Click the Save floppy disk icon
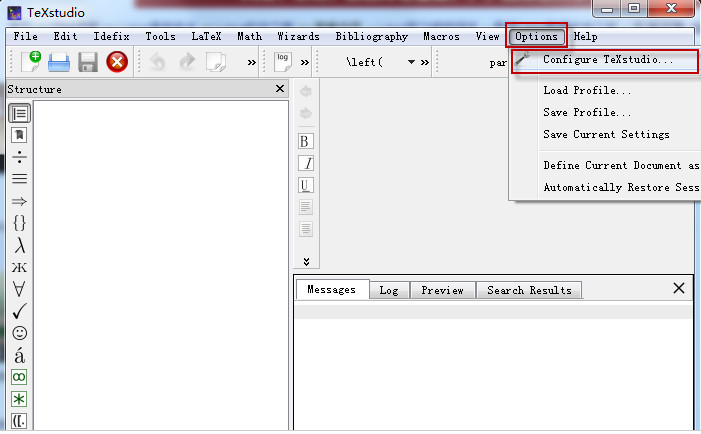This screenshot has width=701, height=434. tap(88, 62)
